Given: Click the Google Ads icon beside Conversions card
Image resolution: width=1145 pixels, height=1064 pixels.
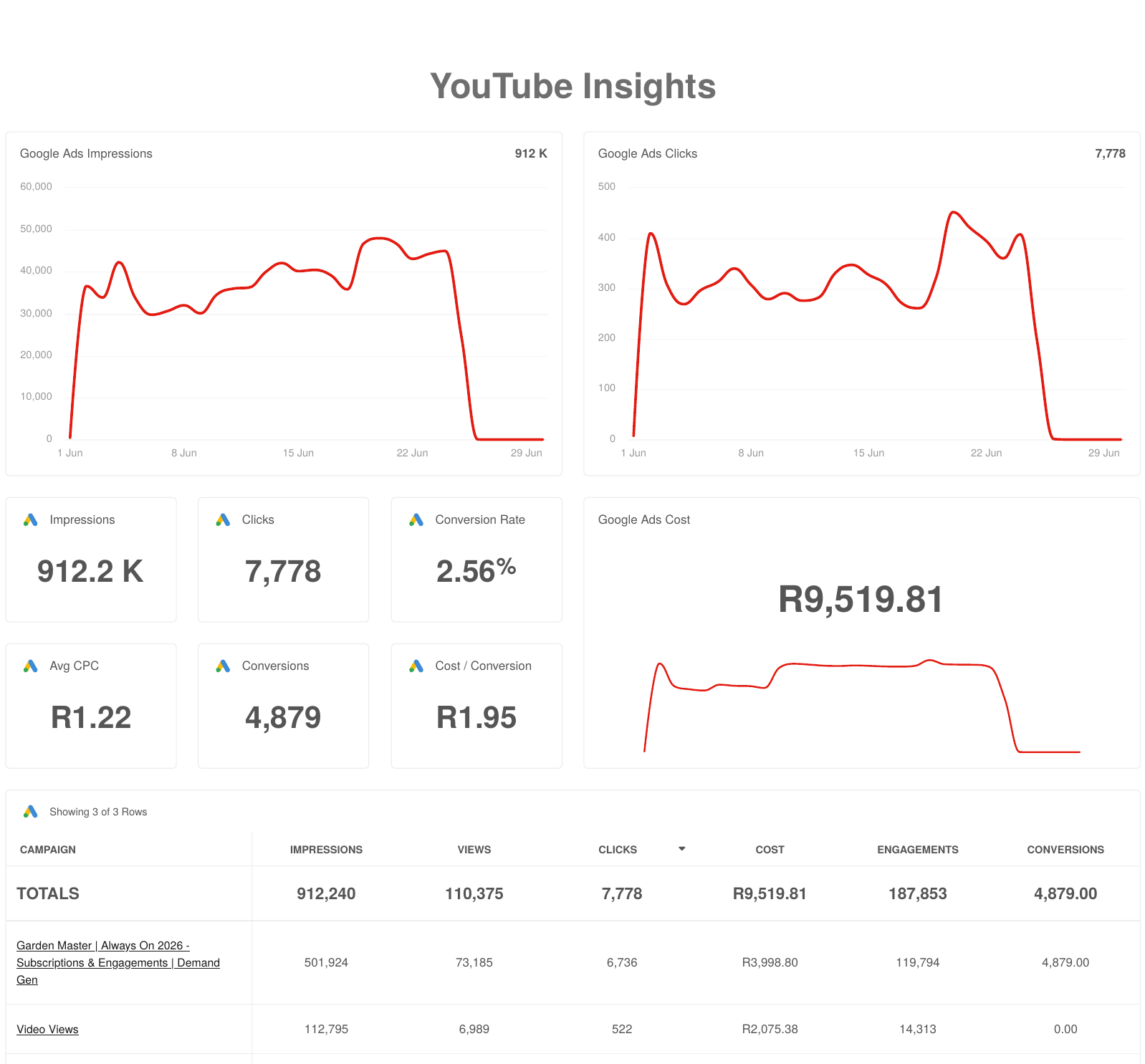Looking at the screenshot, I should coord(223,666).
